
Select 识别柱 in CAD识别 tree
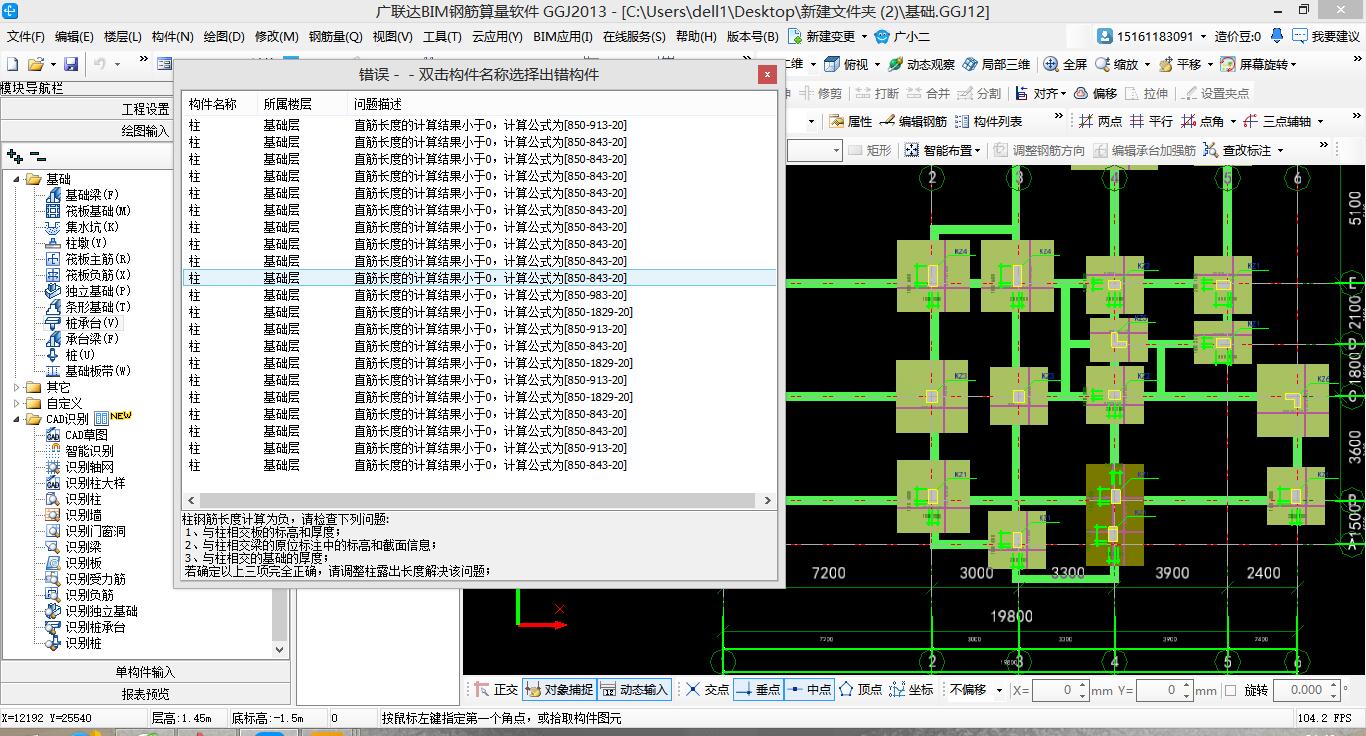tap(73, 499)
